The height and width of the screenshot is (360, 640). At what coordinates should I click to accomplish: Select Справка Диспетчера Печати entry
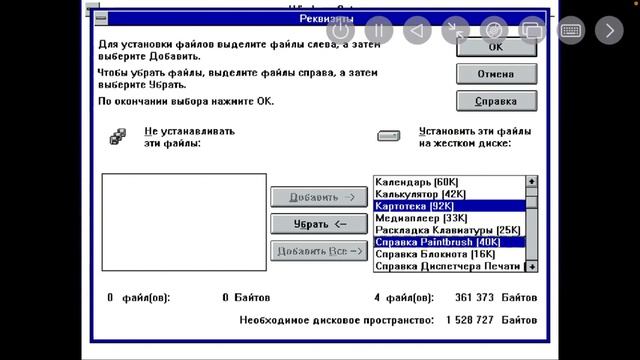450,266
